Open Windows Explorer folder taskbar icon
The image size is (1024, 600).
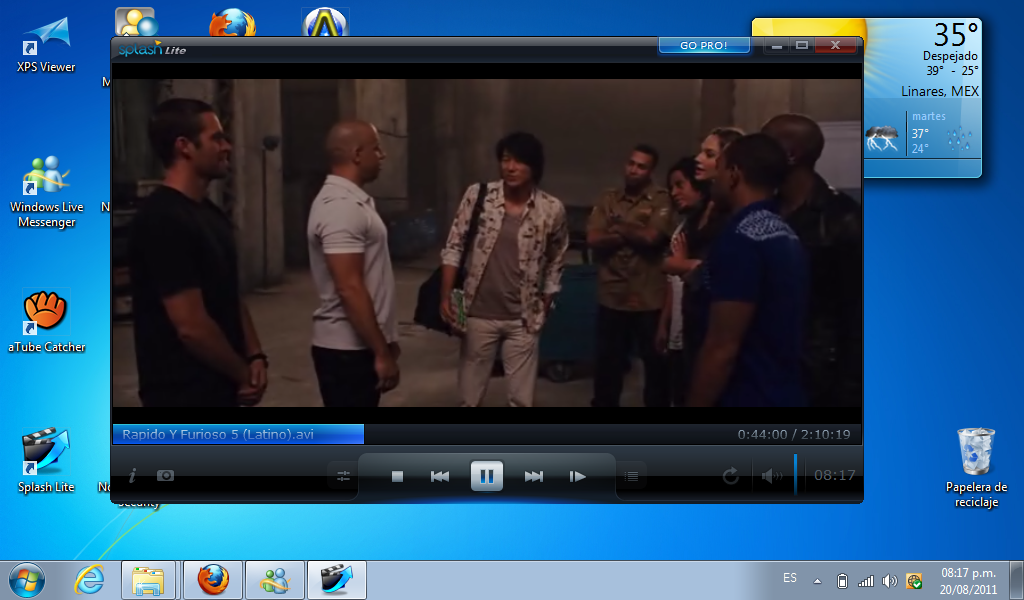pyautogui.click(x=148, y=580)
